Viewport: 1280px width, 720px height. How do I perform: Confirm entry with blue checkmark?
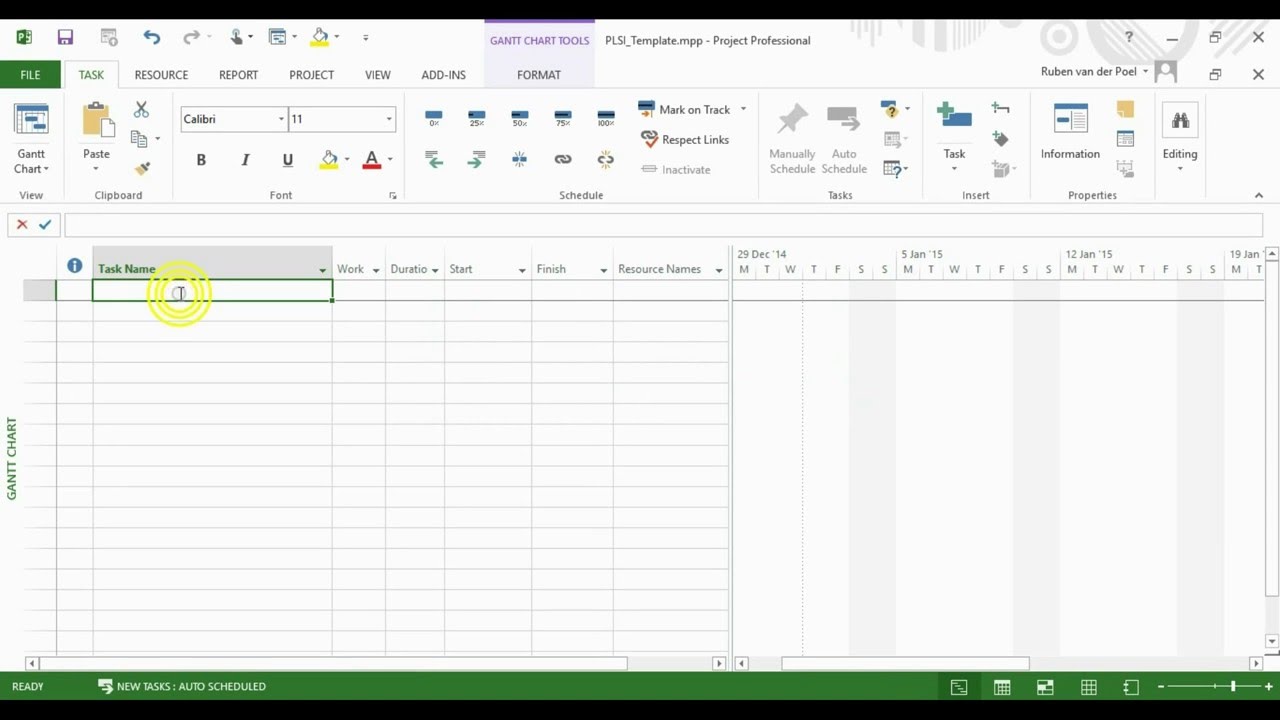[x=45, y=225]
